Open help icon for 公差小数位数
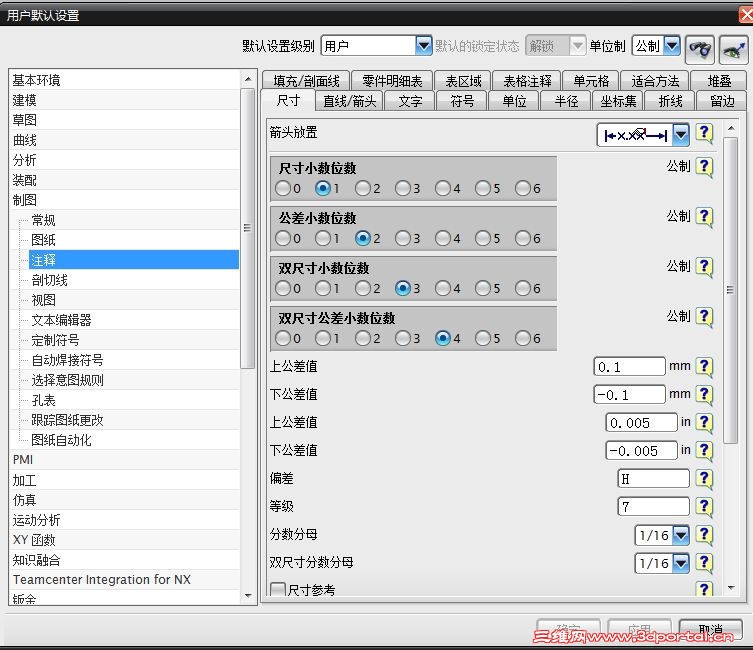The height and width of the screenshot is (650, 753). coord(704,217)
